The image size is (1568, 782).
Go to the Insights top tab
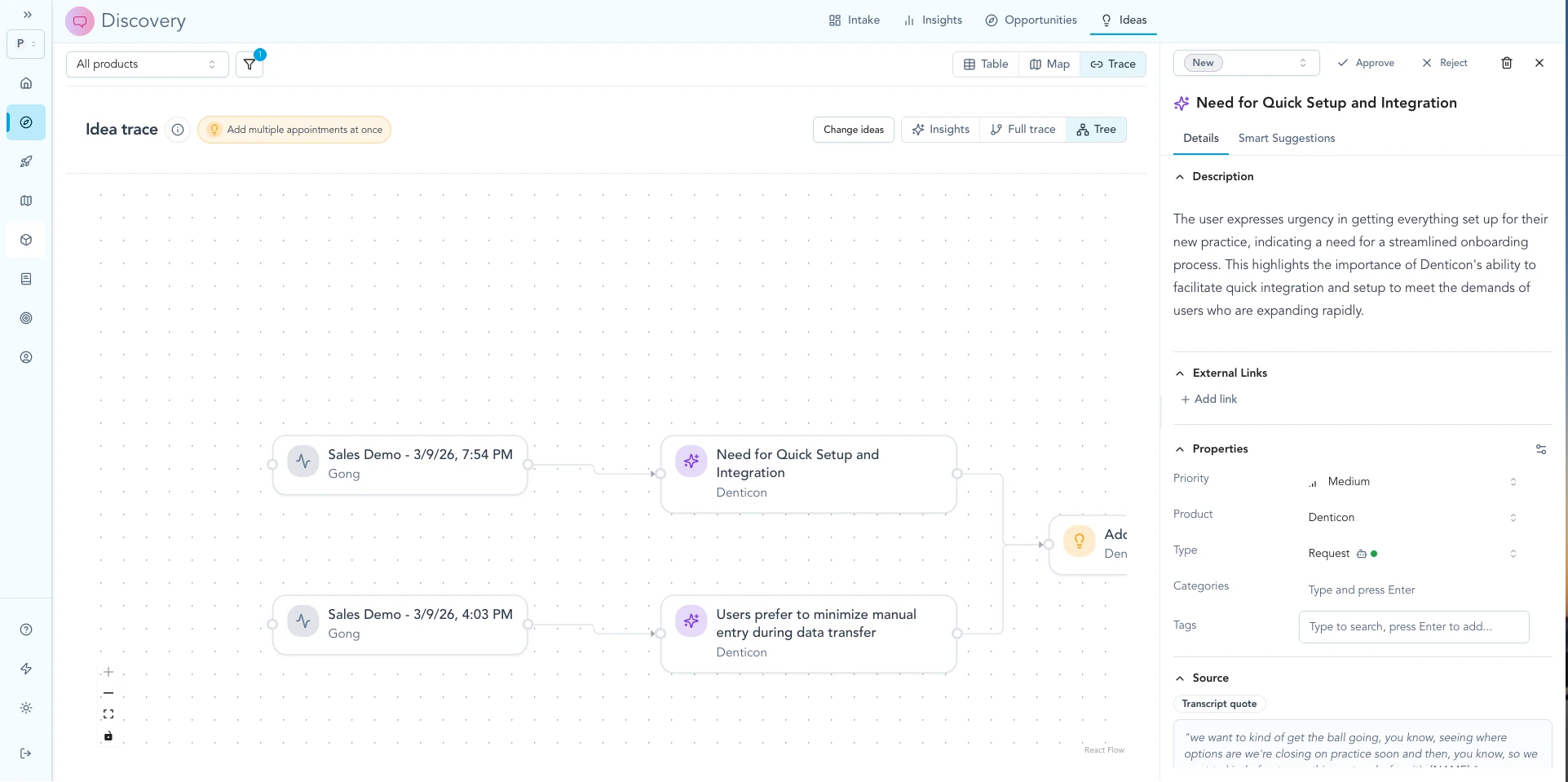click(x=933, y=20)
